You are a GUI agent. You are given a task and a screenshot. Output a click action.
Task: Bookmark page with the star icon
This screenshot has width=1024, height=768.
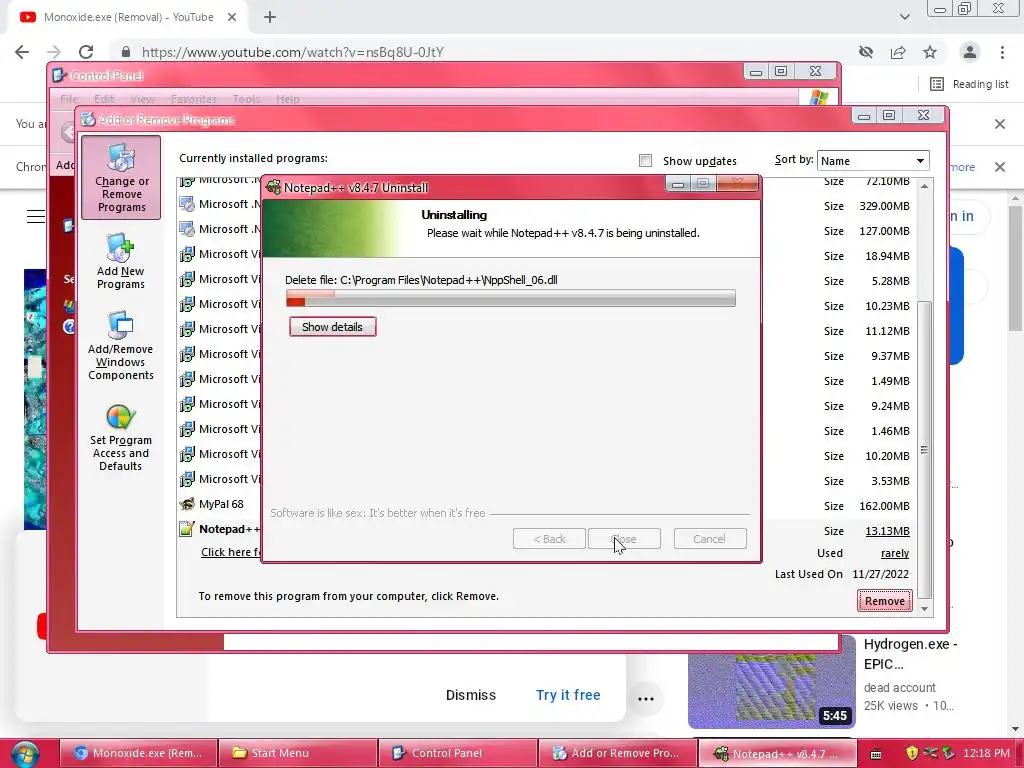pyautogui.click(x=930, y=52)
